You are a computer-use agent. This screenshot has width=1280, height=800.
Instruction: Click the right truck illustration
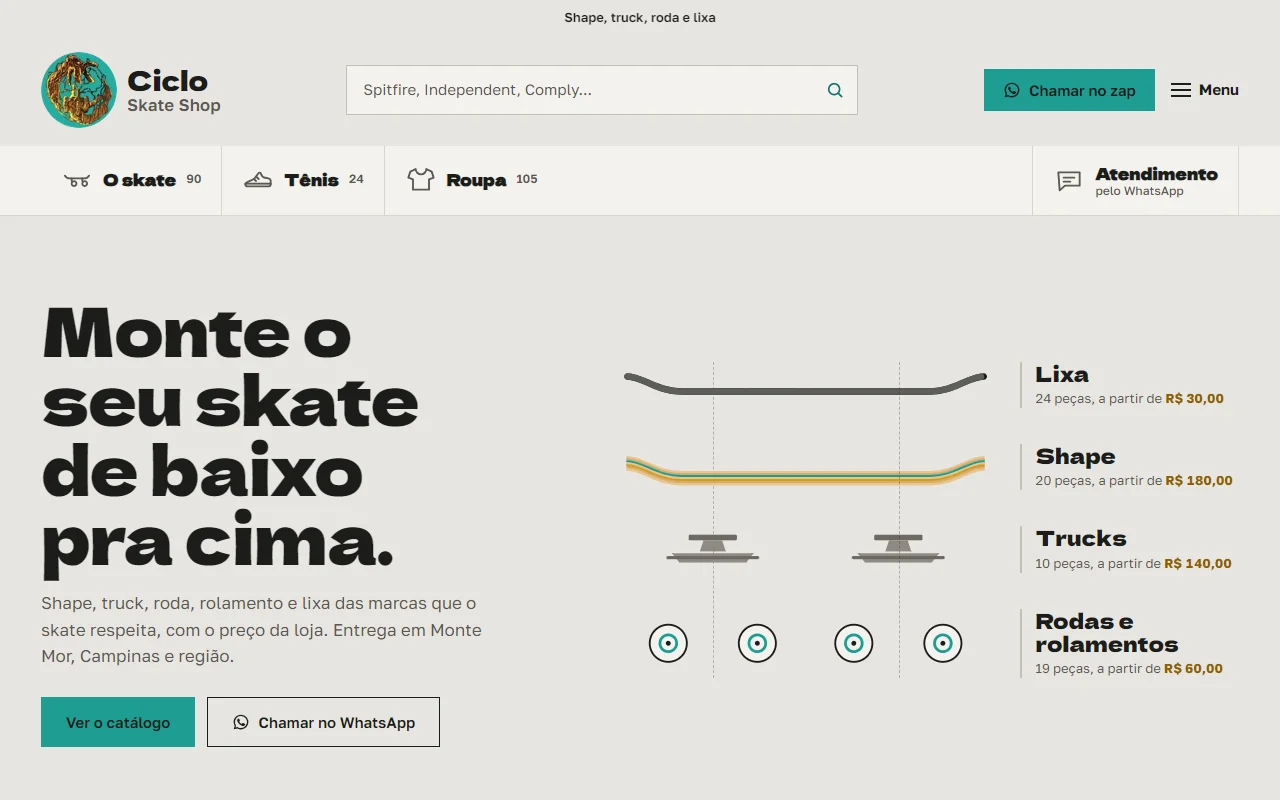click(898, 548)
